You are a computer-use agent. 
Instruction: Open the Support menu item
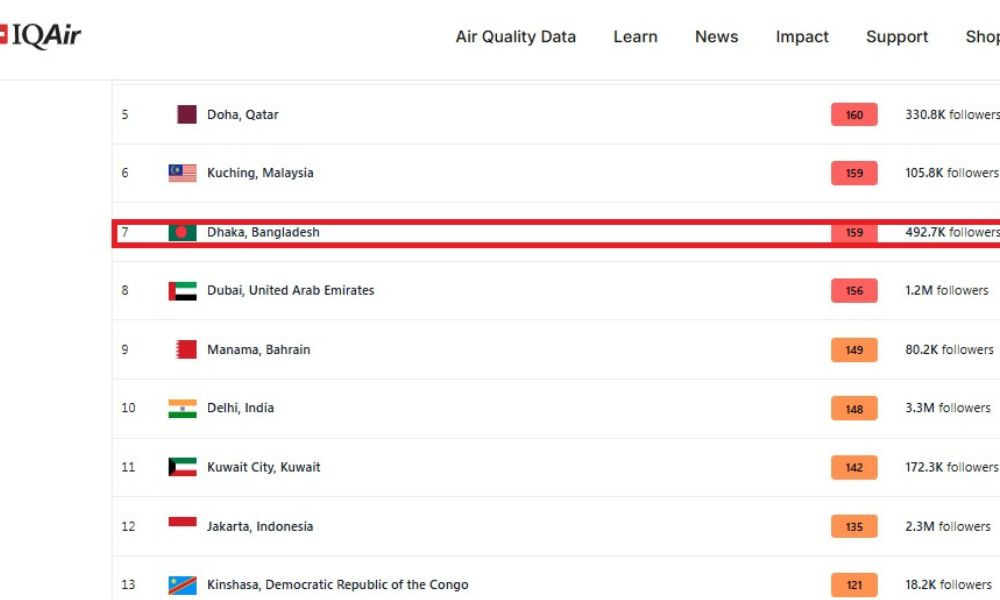click(x=897, y=37)
